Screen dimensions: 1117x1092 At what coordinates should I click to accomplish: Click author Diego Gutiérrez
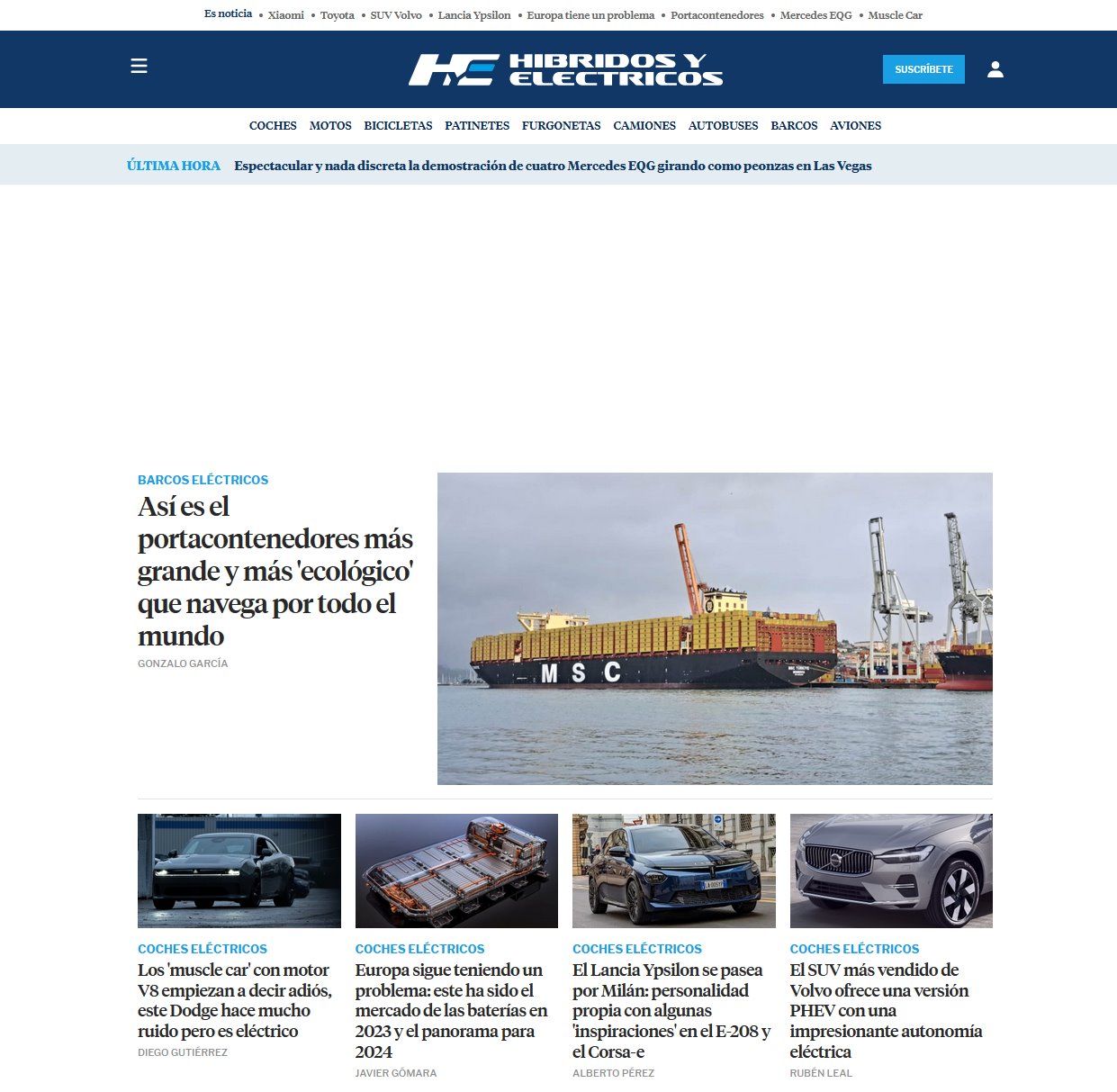[183, 1052]
